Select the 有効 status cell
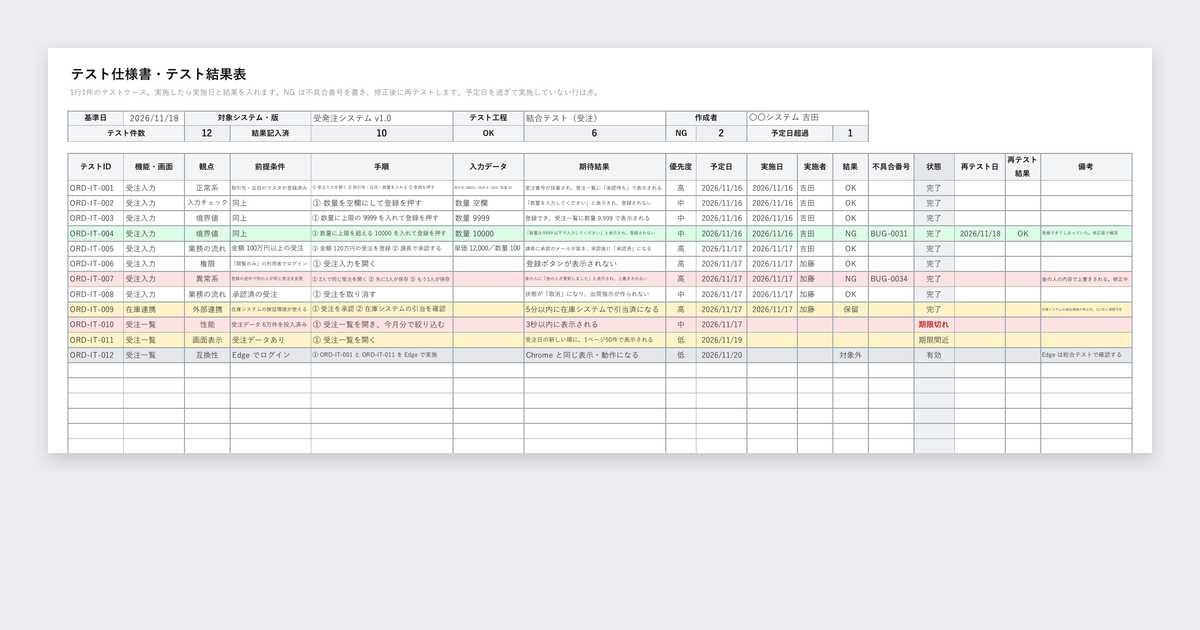 (934, 355)
